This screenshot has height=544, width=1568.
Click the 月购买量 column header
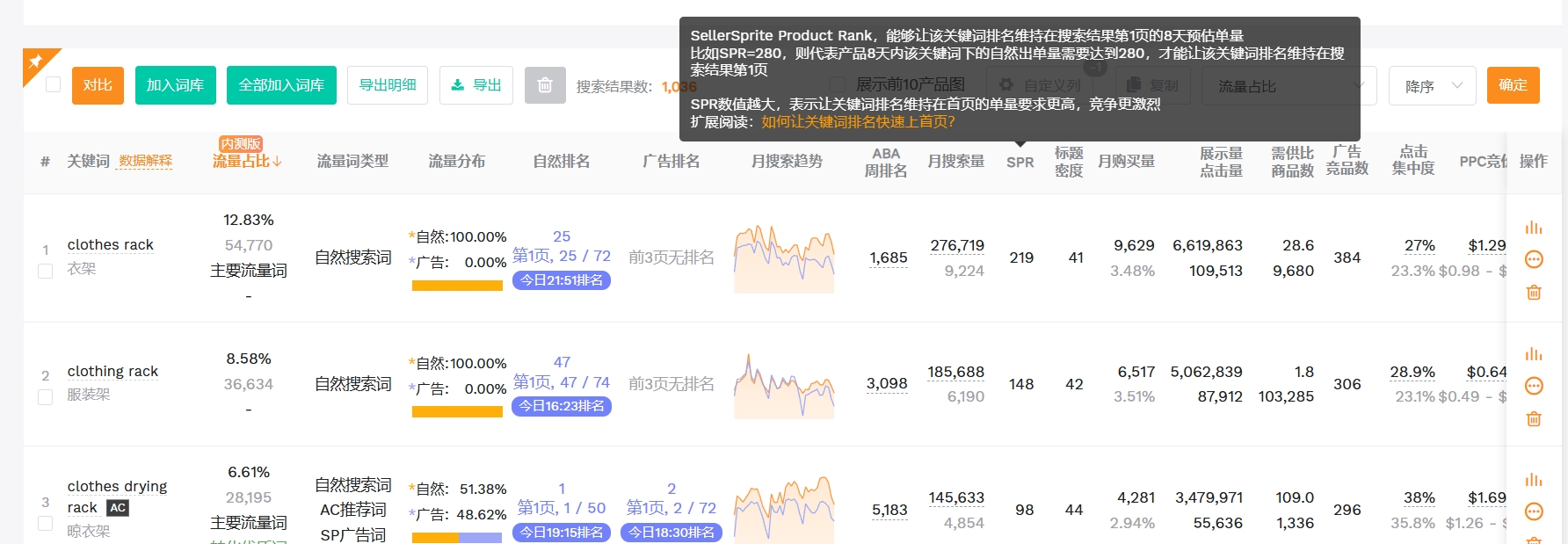tap(1126, 161)
